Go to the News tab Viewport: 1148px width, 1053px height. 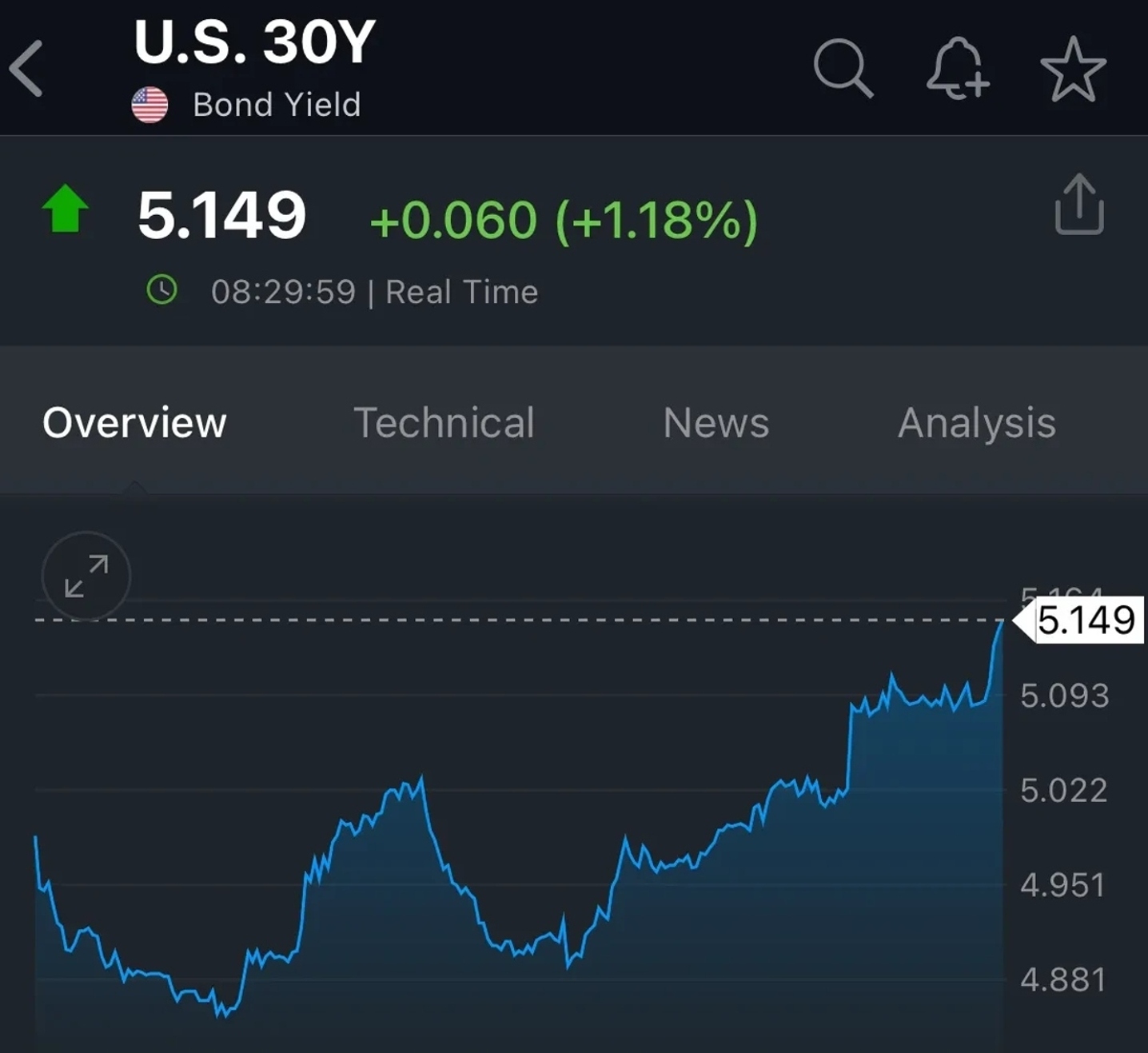pos(716,423)
